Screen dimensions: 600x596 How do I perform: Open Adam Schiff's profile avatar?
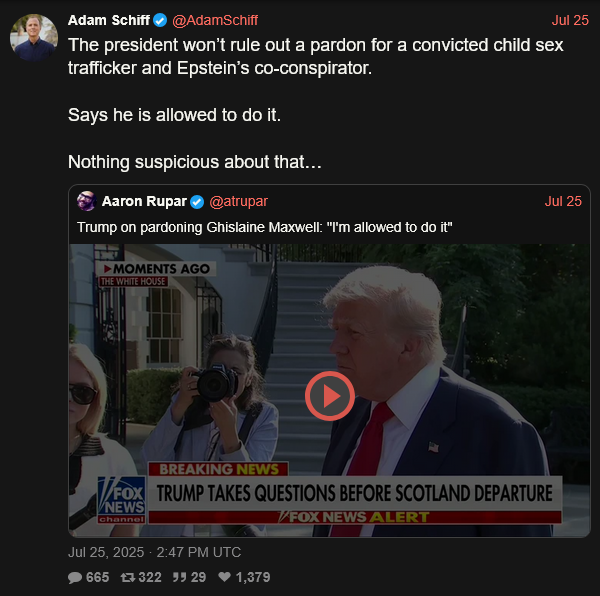tap(34, 37)
